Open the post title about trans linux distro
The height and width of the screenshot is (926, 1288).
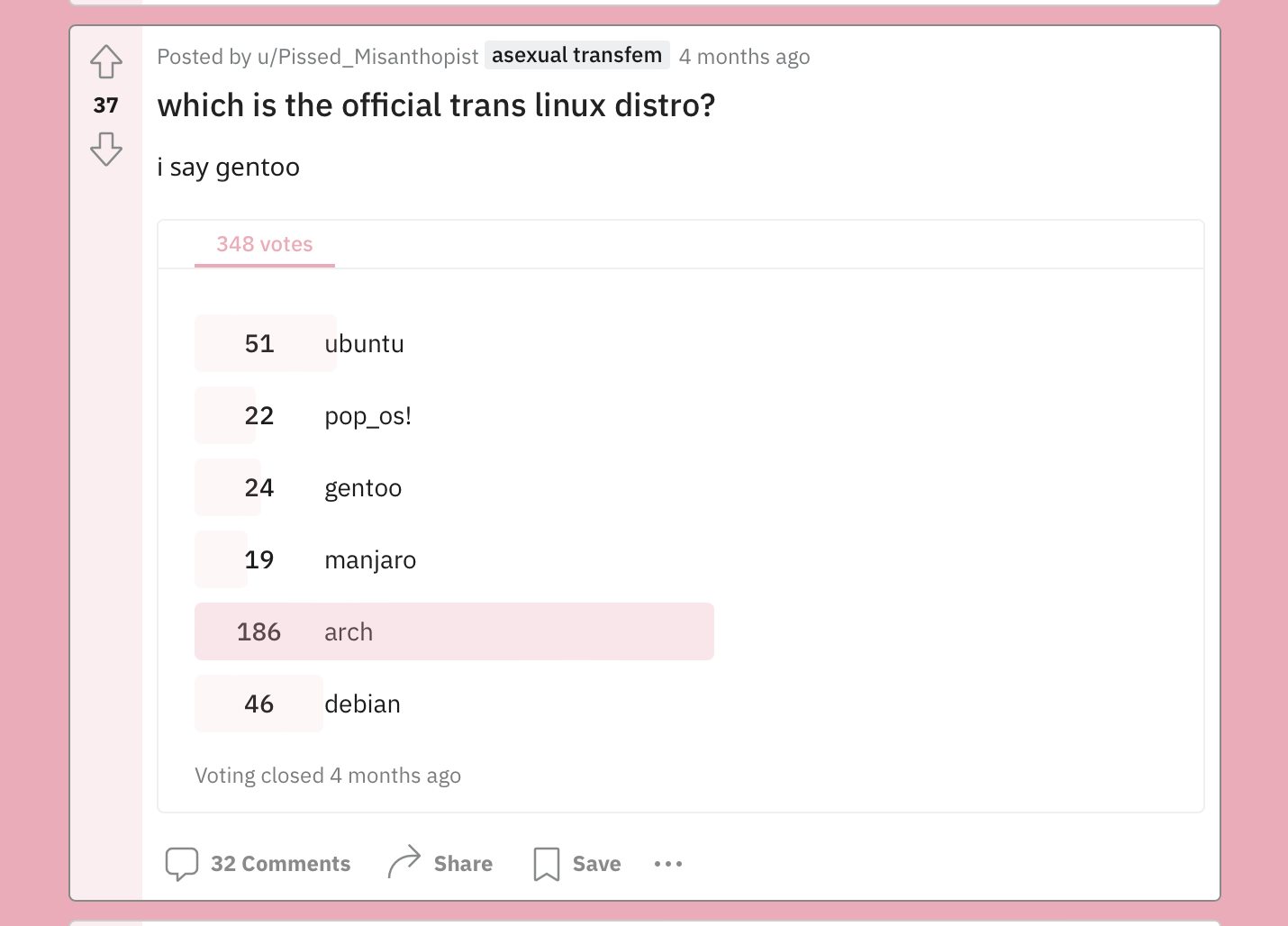click(436, 106)
